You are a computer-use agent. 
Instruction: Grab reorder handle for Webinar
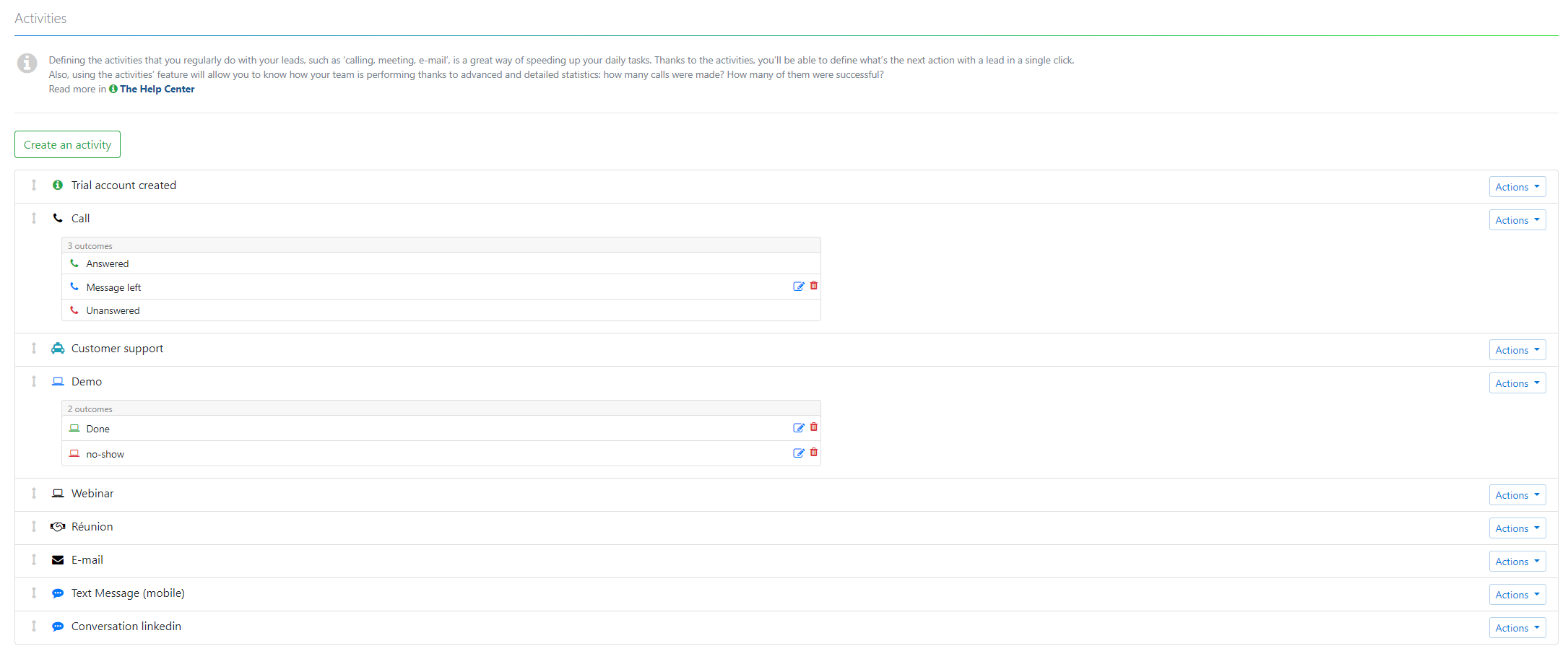pyautogui.click(x=34, y=493)
